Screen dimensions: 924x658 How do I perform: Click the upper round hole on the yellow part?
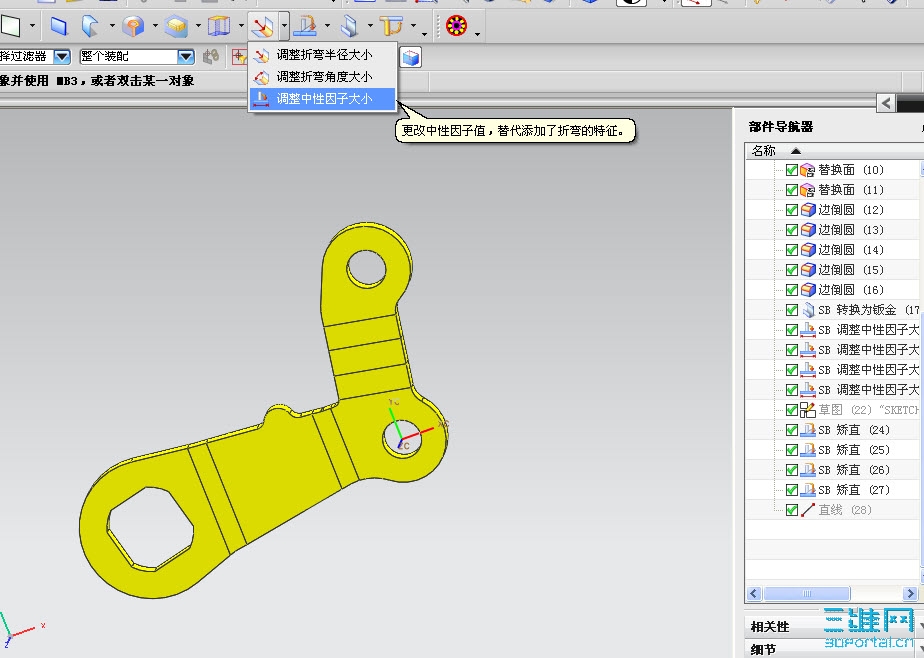tap(367, 269)
